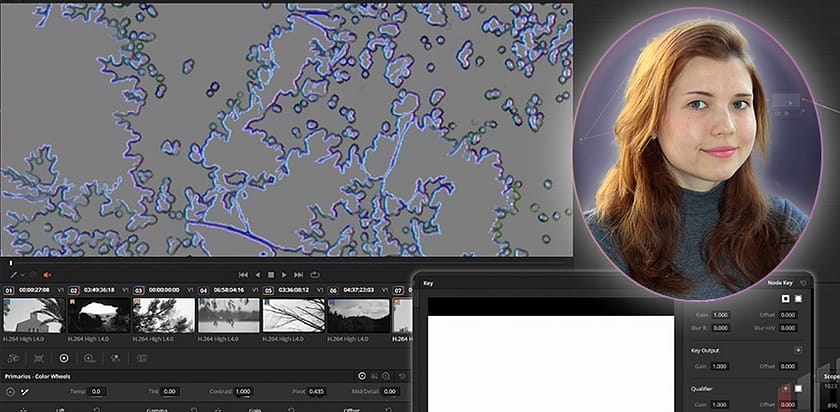Screen dimensions: 840x412
Task: Click the edge-detect viewer image
Action: click(x=286, y=130)
